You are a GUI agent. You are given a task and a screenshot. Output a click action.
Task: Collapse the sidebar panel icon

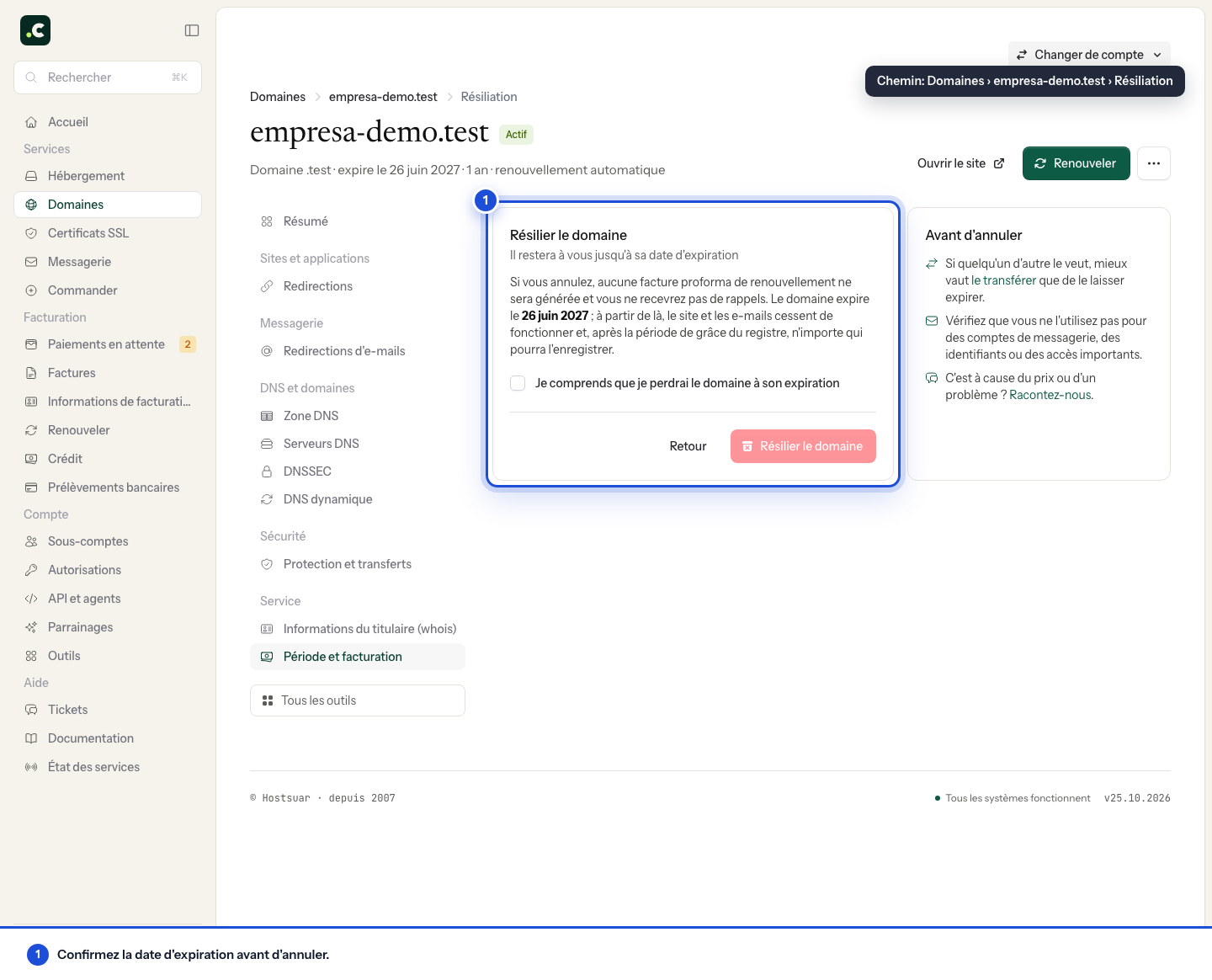[192, 30]
